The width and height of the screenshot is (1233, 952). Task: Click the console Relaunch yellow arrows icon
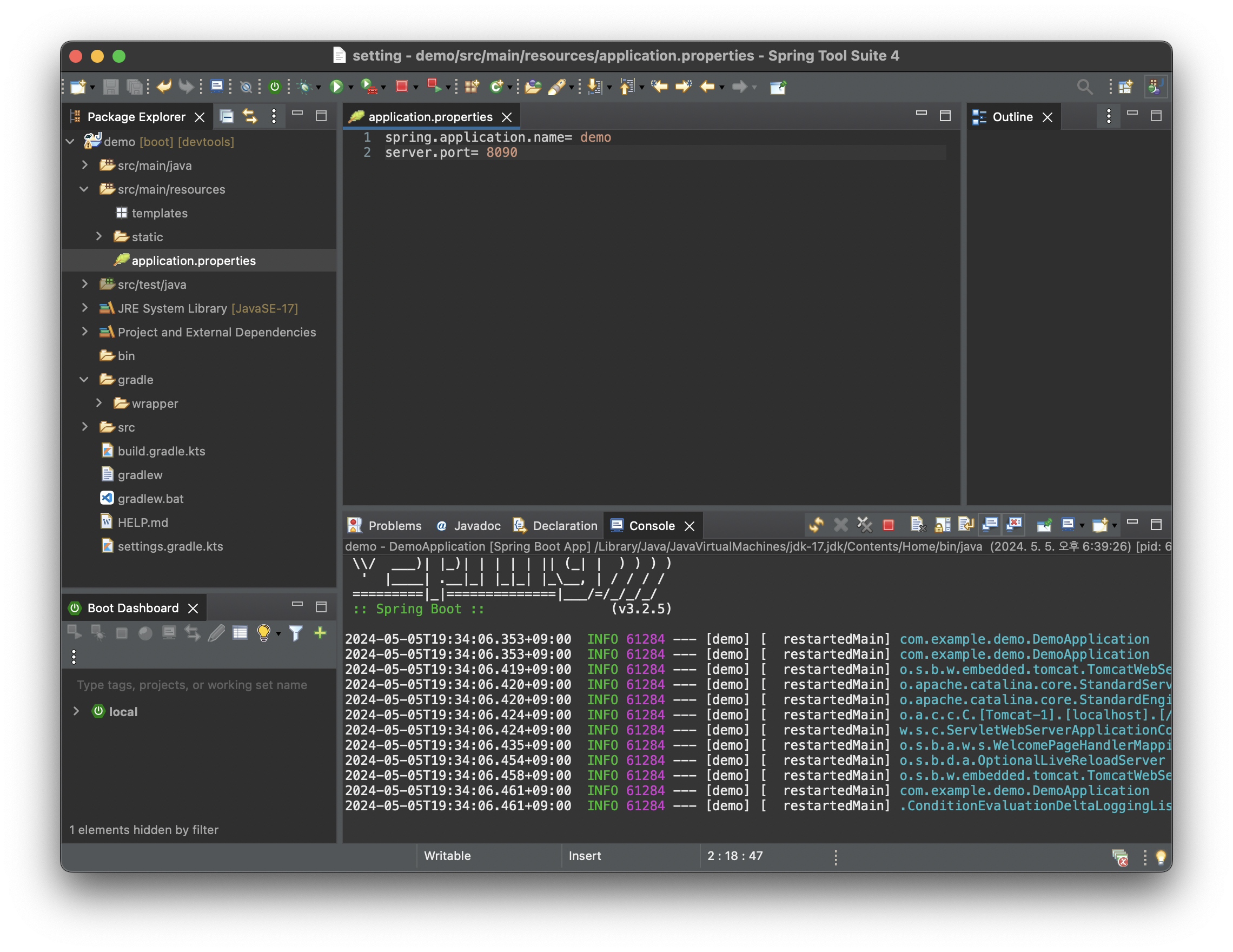pyautogui.click(x=816, y=525)
